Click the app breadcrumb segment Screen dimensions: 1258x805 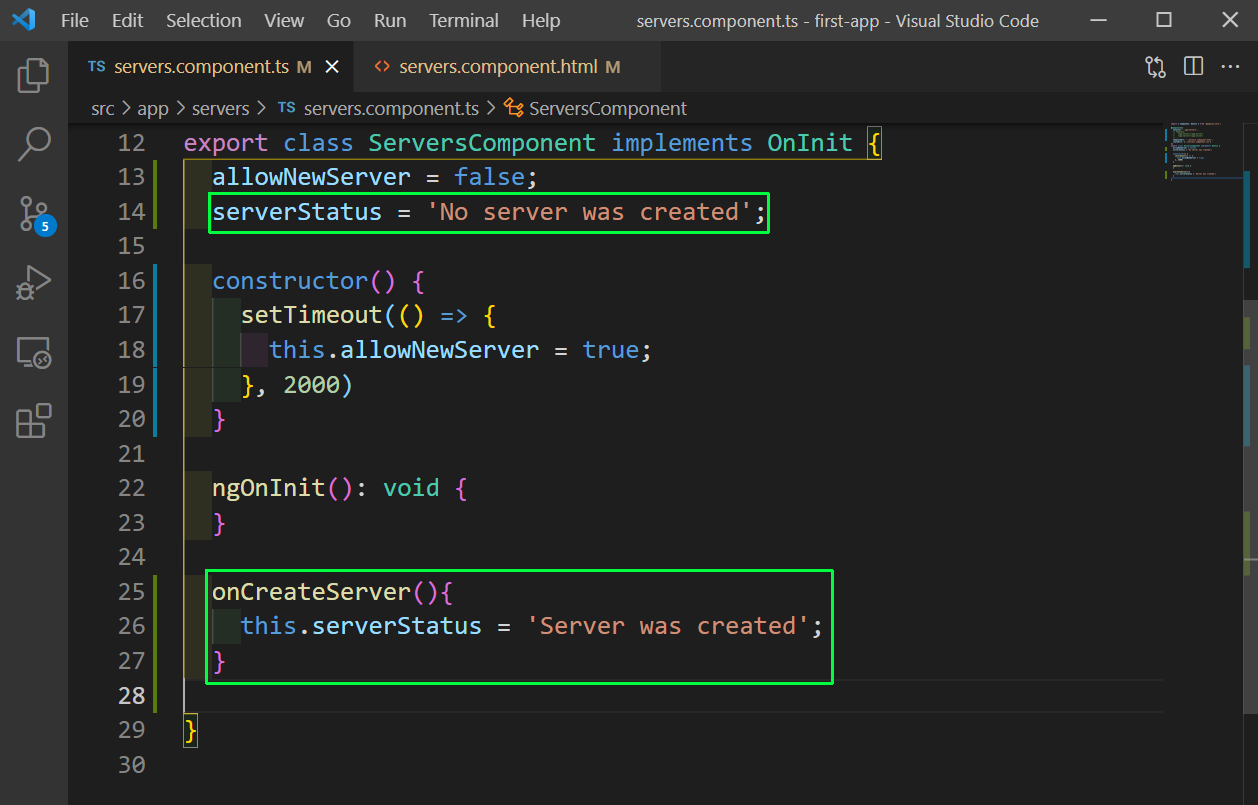[x=153, y=108]
